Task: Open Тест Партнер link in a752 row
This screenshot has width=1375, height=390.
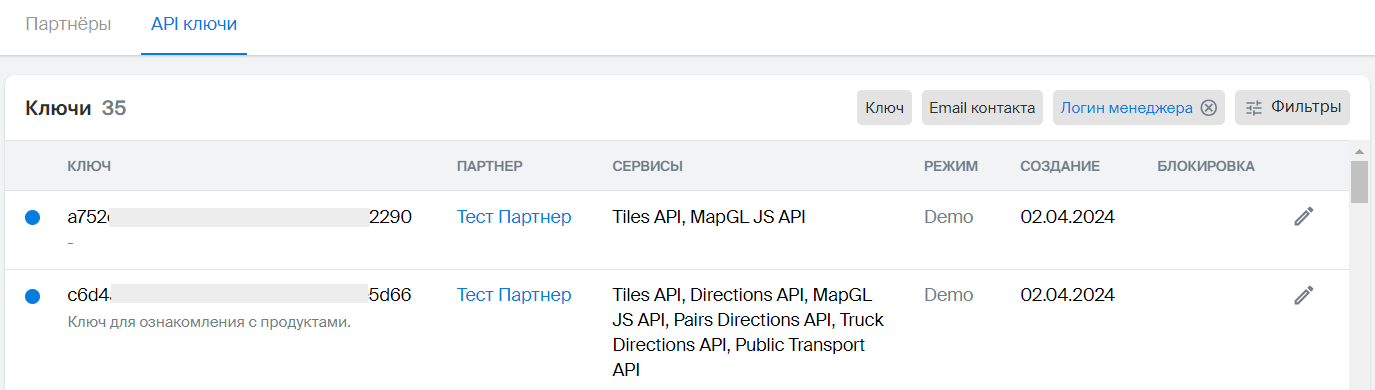Action: click(x=514, y=217)
